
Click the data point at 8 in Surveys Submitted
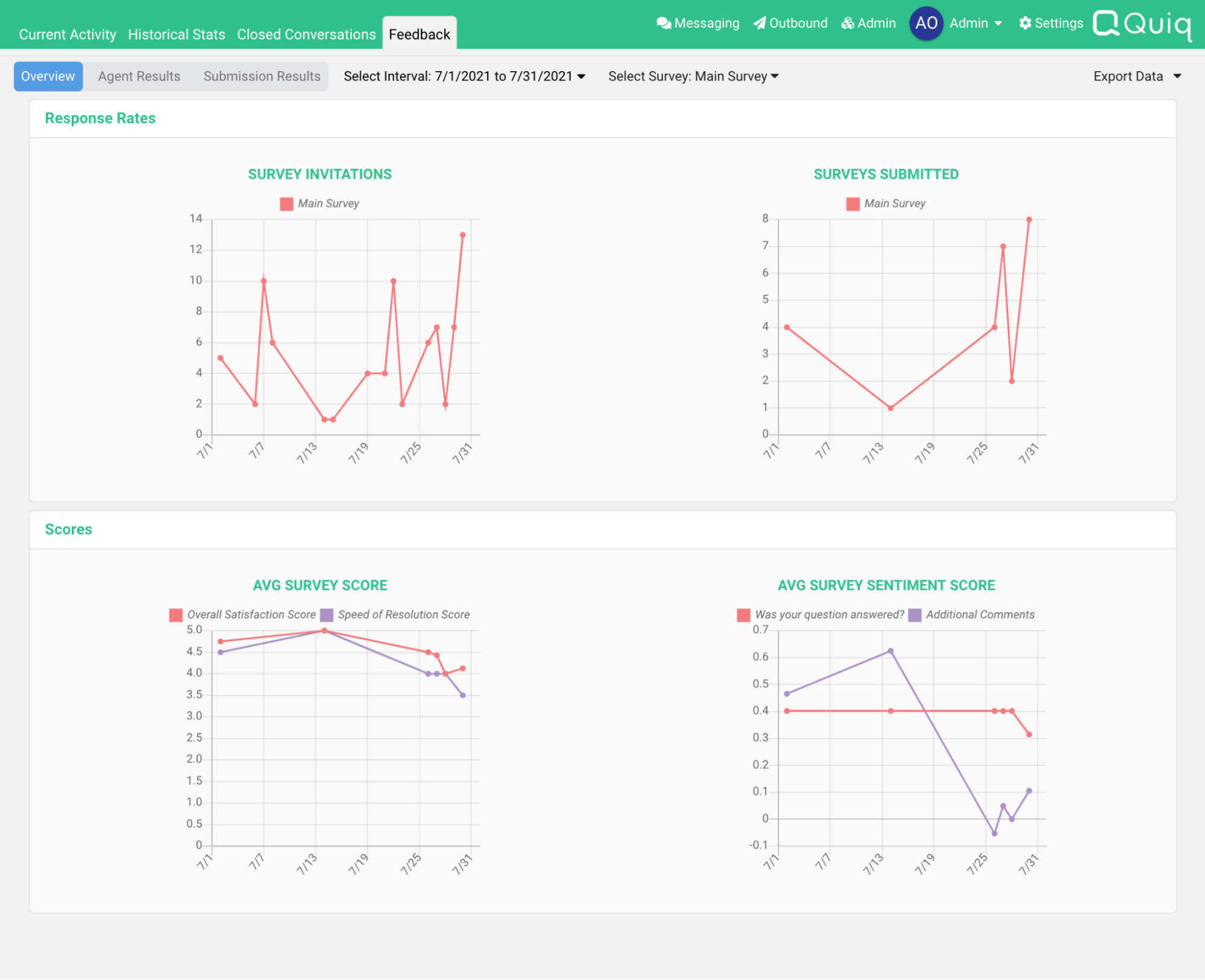[1029, 219]
